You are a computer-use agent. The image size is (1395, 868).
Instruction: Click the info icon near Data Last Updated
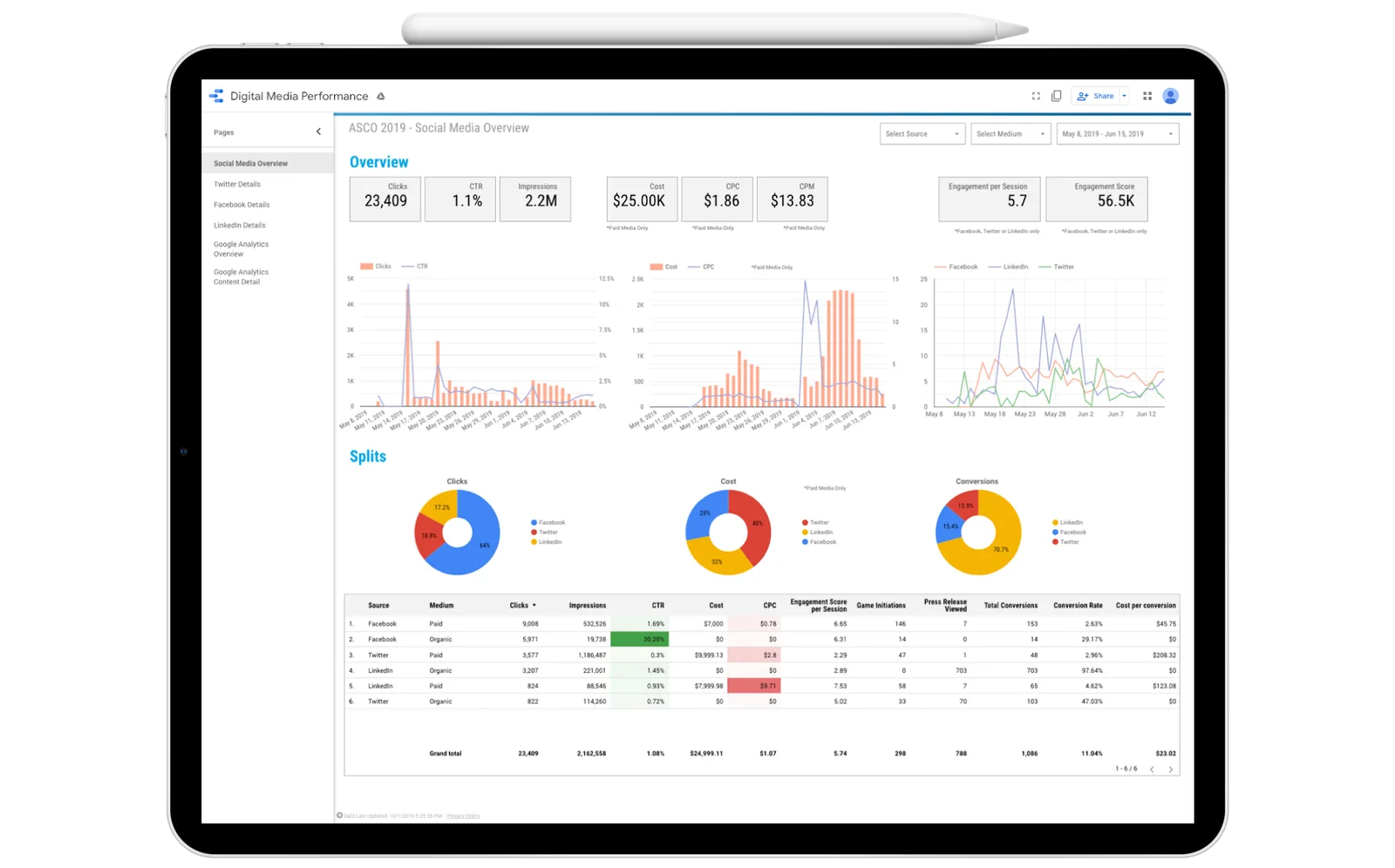tap(340, 816)
